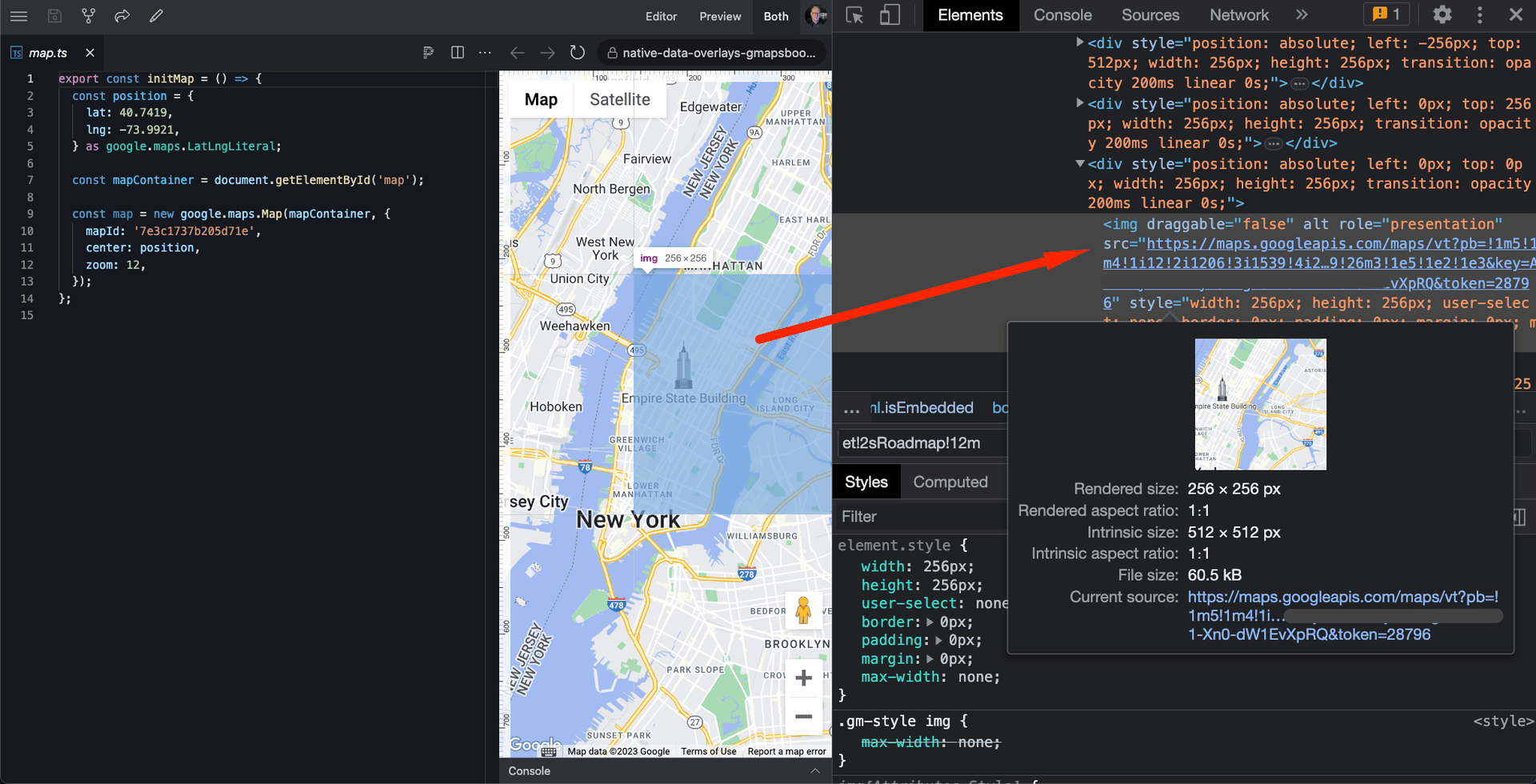Open the hamburger menu
The width and height of the screenshot is (1536, 784).
(x=18, y=16)
